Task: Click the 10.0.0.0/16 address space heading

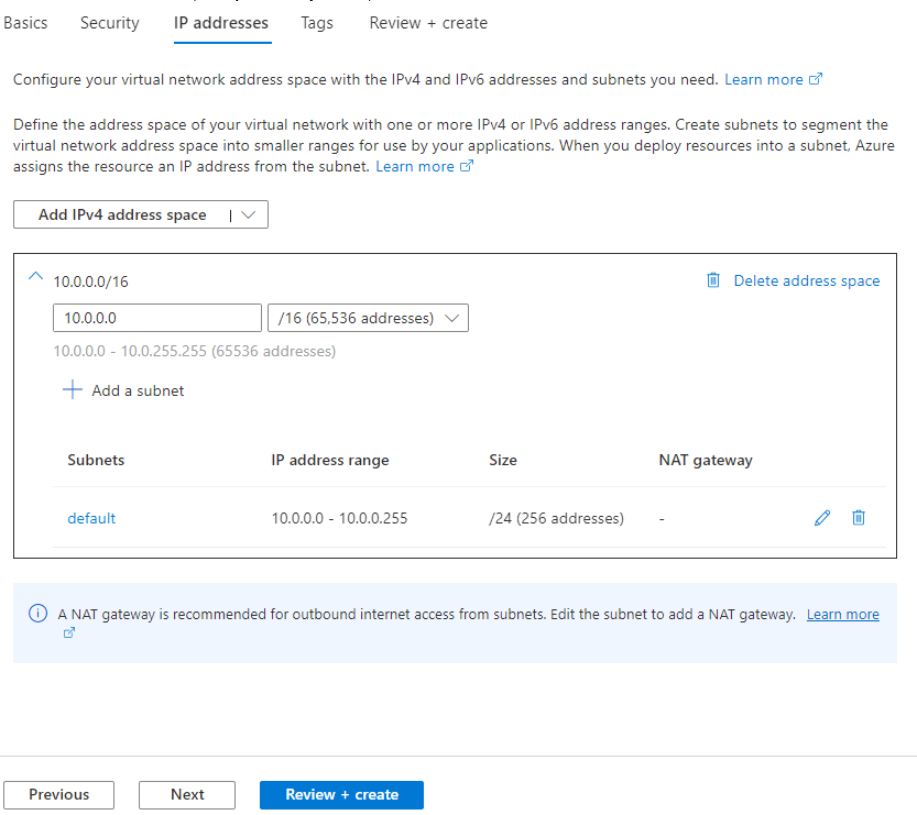Action: point(91,281)
